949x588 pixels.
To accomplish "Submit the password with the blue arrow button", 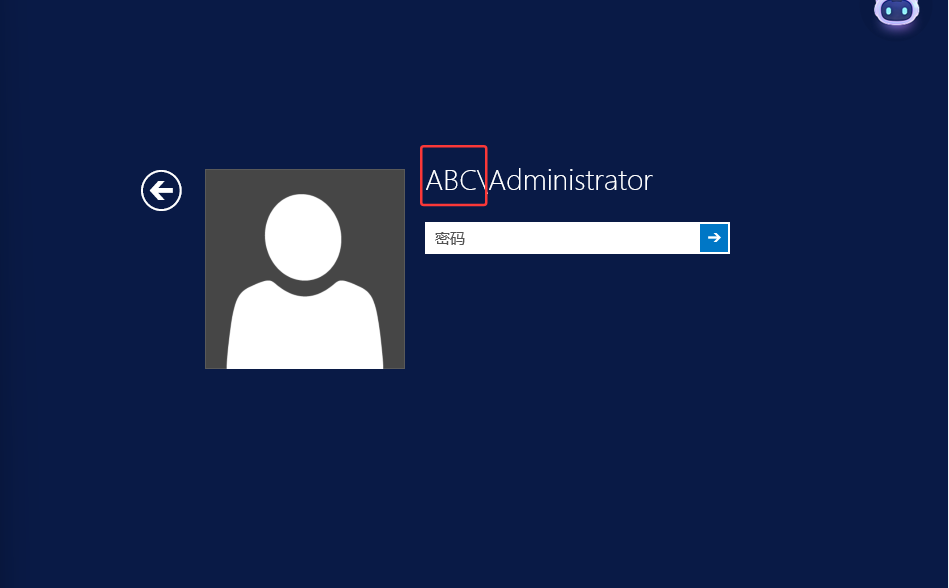I will [714, 238].
